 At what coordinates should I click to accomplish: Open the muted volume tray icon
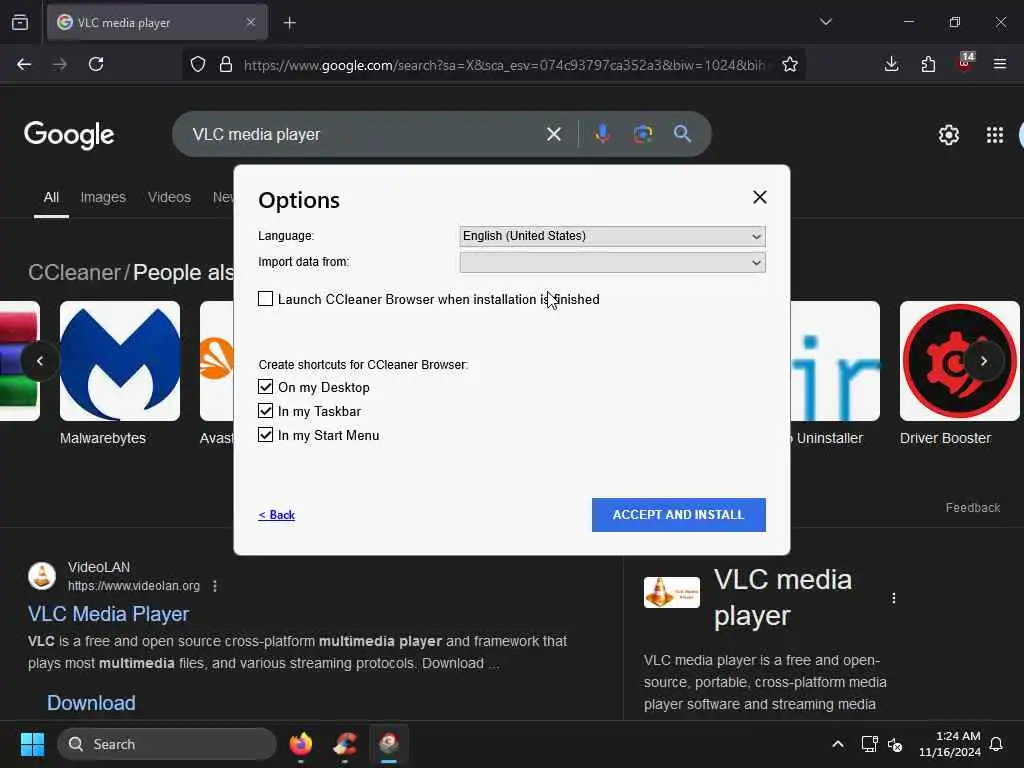(x=895, y=744)
